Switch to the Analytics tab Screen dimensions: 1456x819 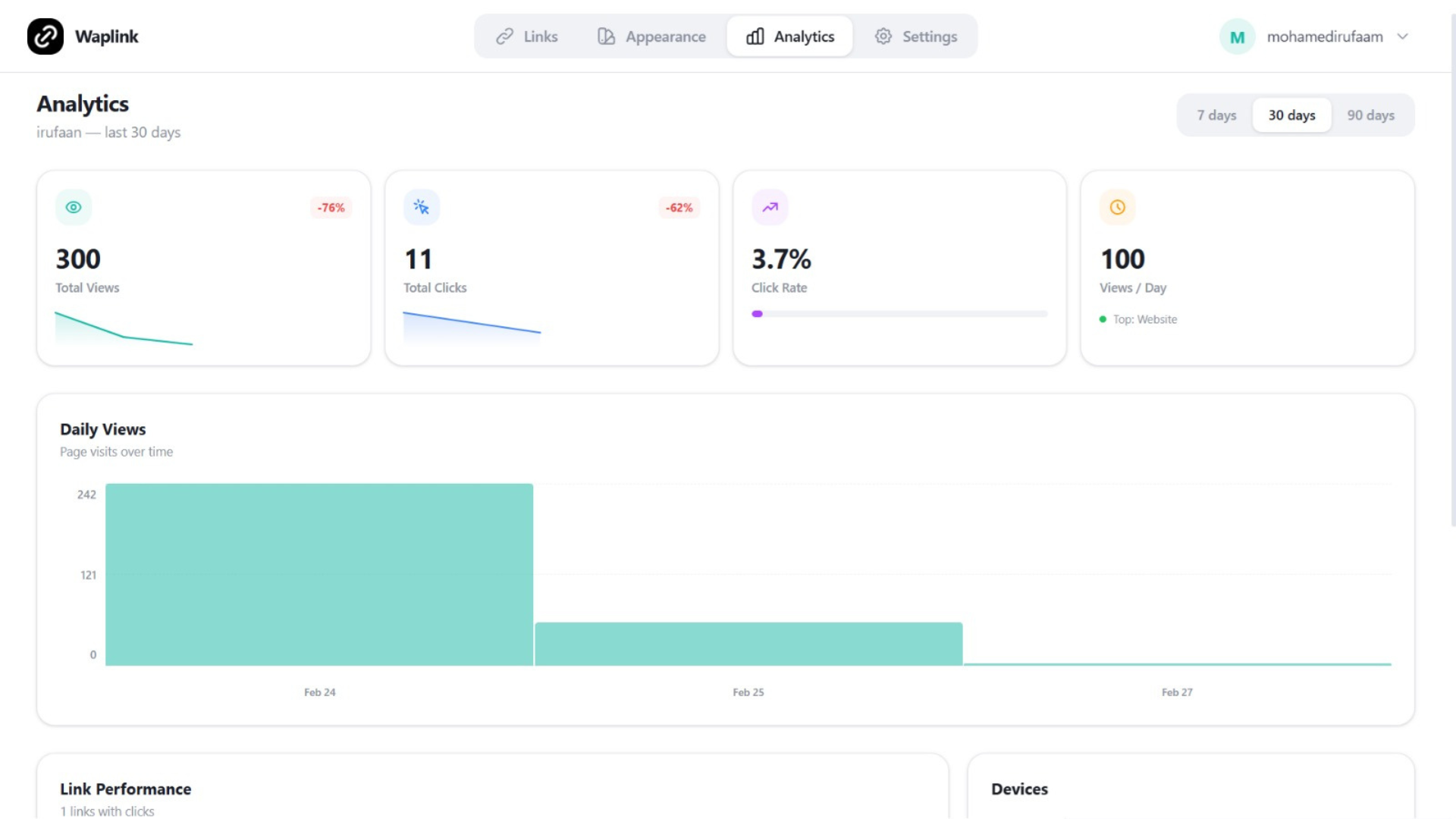tap(789, 36)
